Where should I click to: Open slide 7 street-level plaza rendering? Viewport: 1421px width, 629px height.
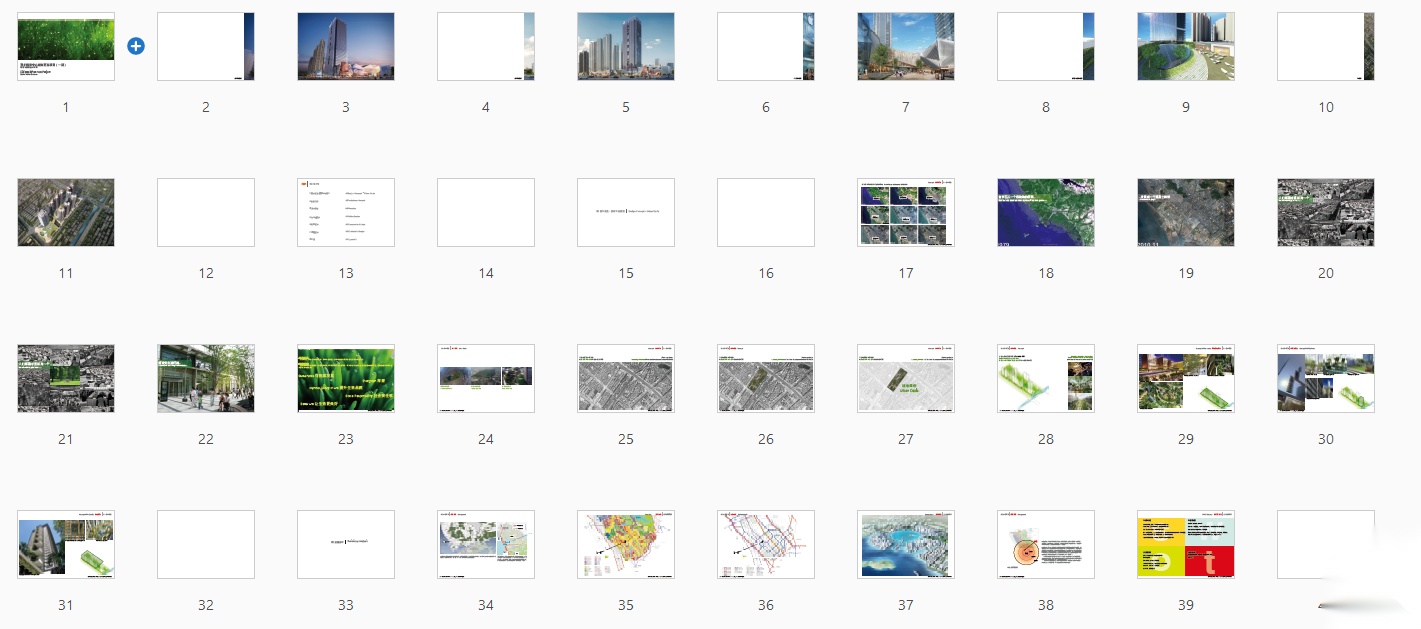(x=906, y=46)
